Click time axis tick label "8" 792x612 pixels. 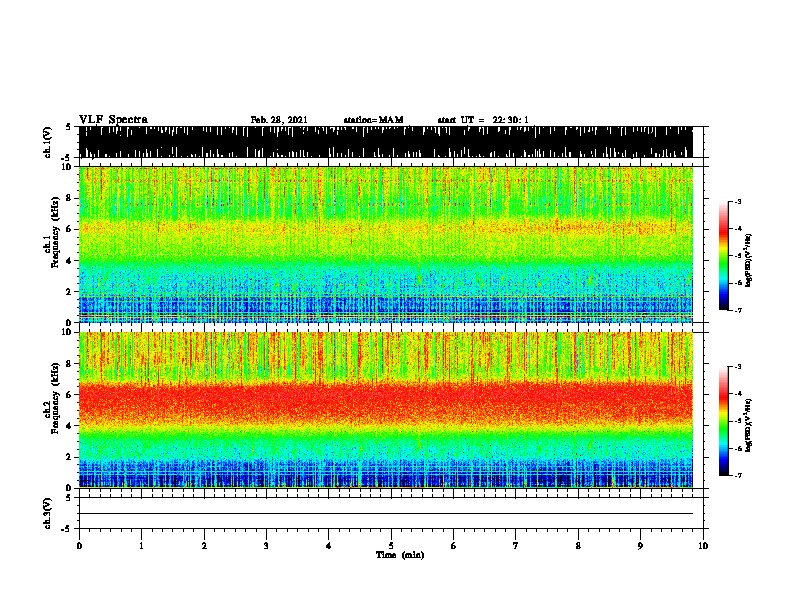click(578, 546)
